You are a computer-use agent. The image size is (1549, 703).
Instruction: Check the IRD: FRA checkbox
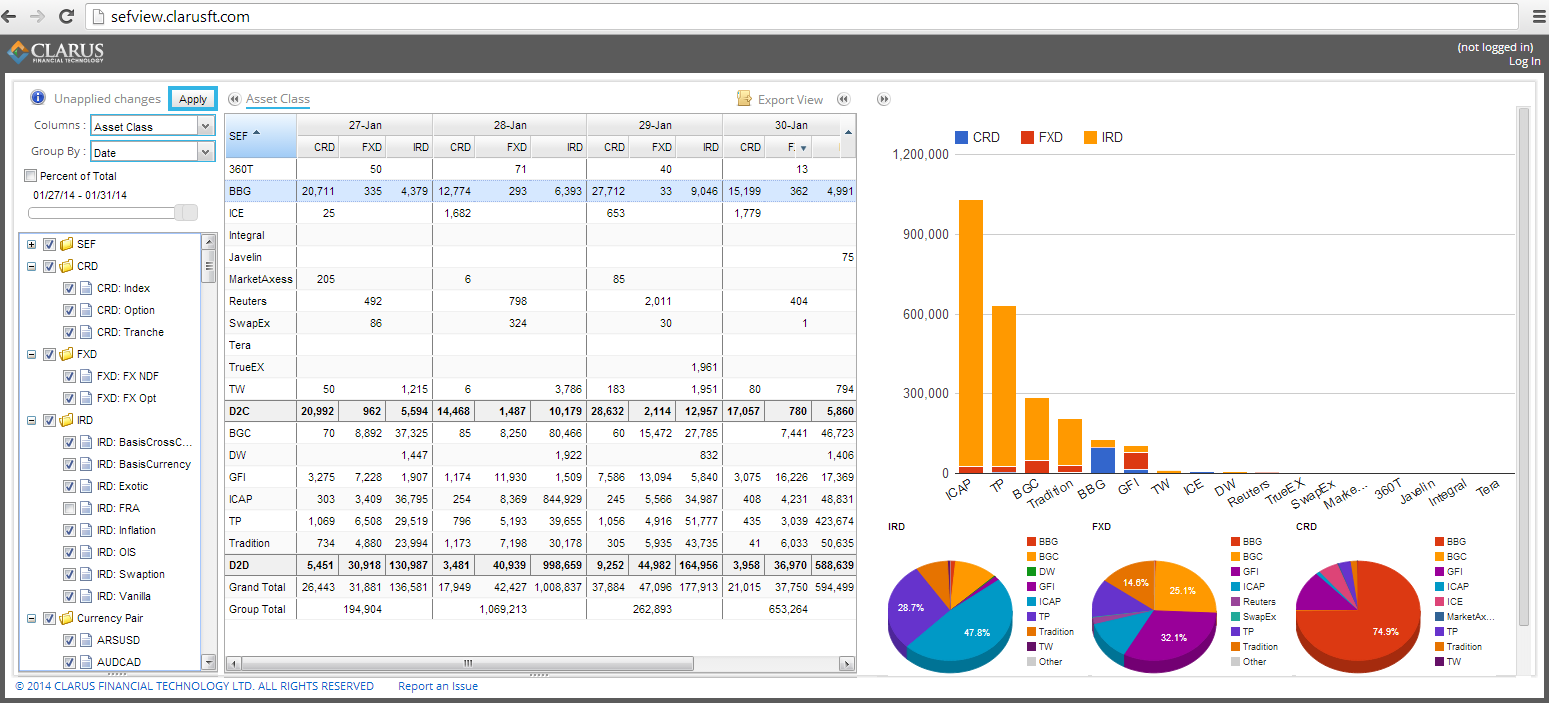click(x=69, y=508)
